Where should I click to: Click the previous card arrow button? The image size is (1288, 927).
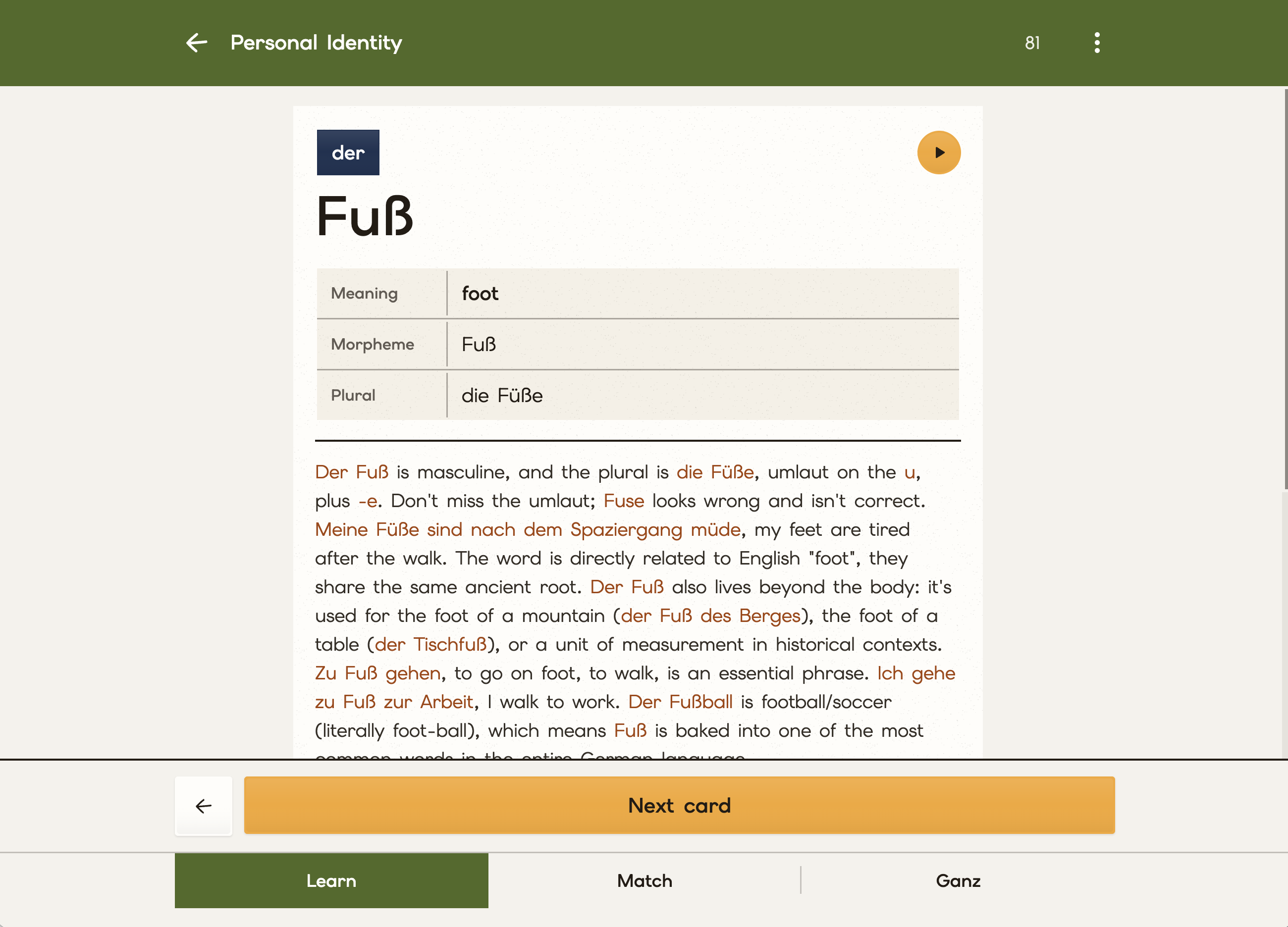tap(203, 806)
